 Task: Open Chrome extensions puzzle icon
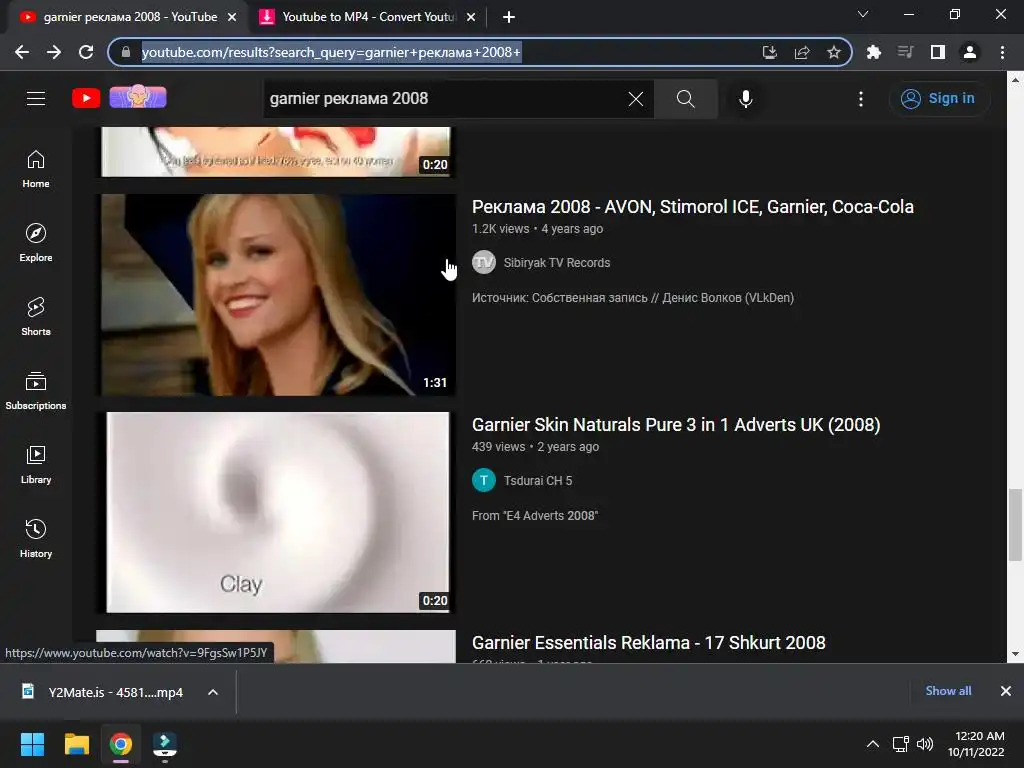tap(874, 52)
